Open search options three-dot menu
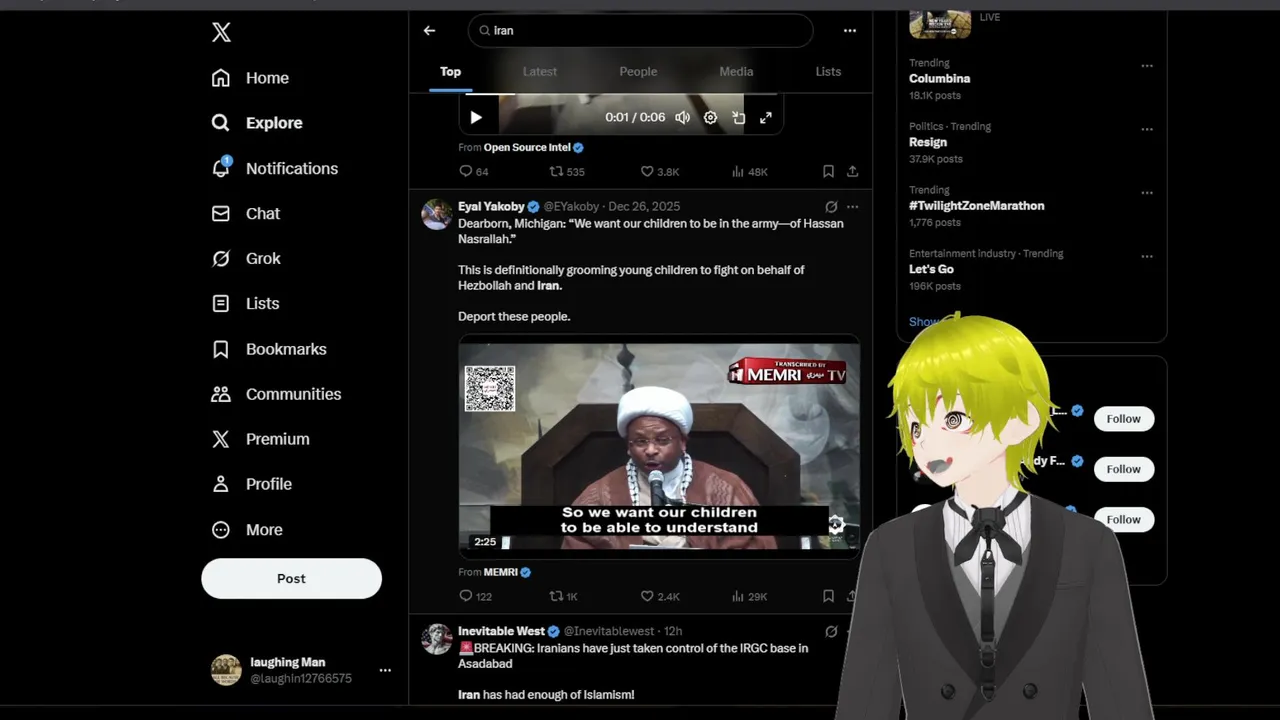 point(849,31)
